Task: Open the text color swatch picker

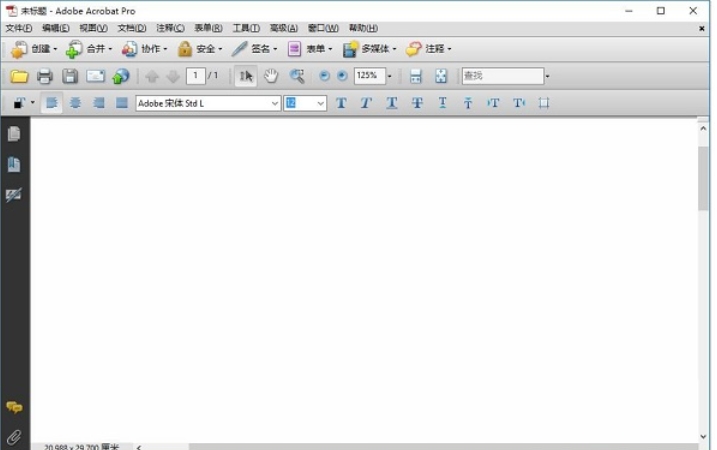Action: (23, 103)
